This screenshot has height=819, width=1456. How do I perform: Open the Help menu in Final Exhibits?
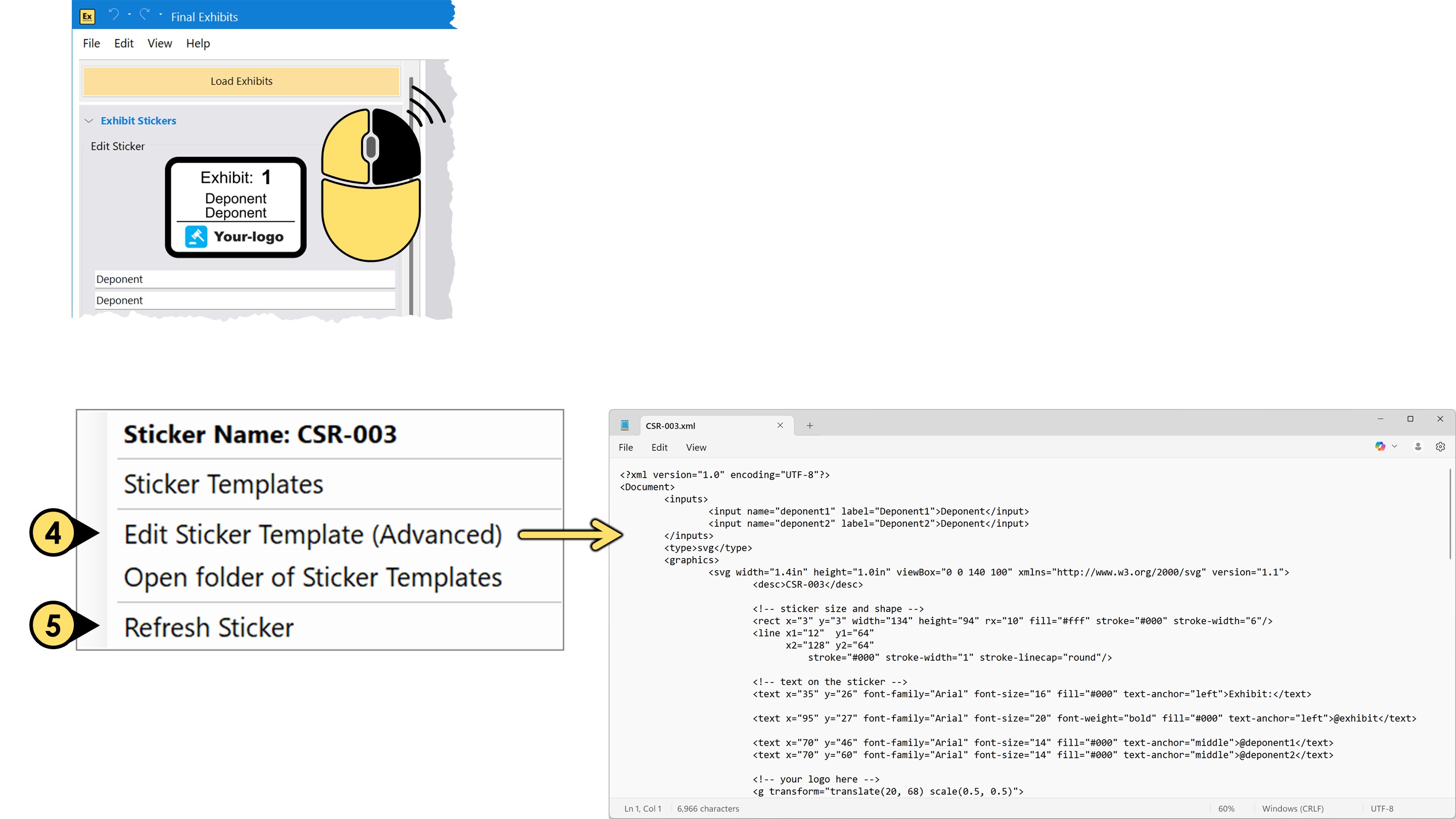pos(198,43)
